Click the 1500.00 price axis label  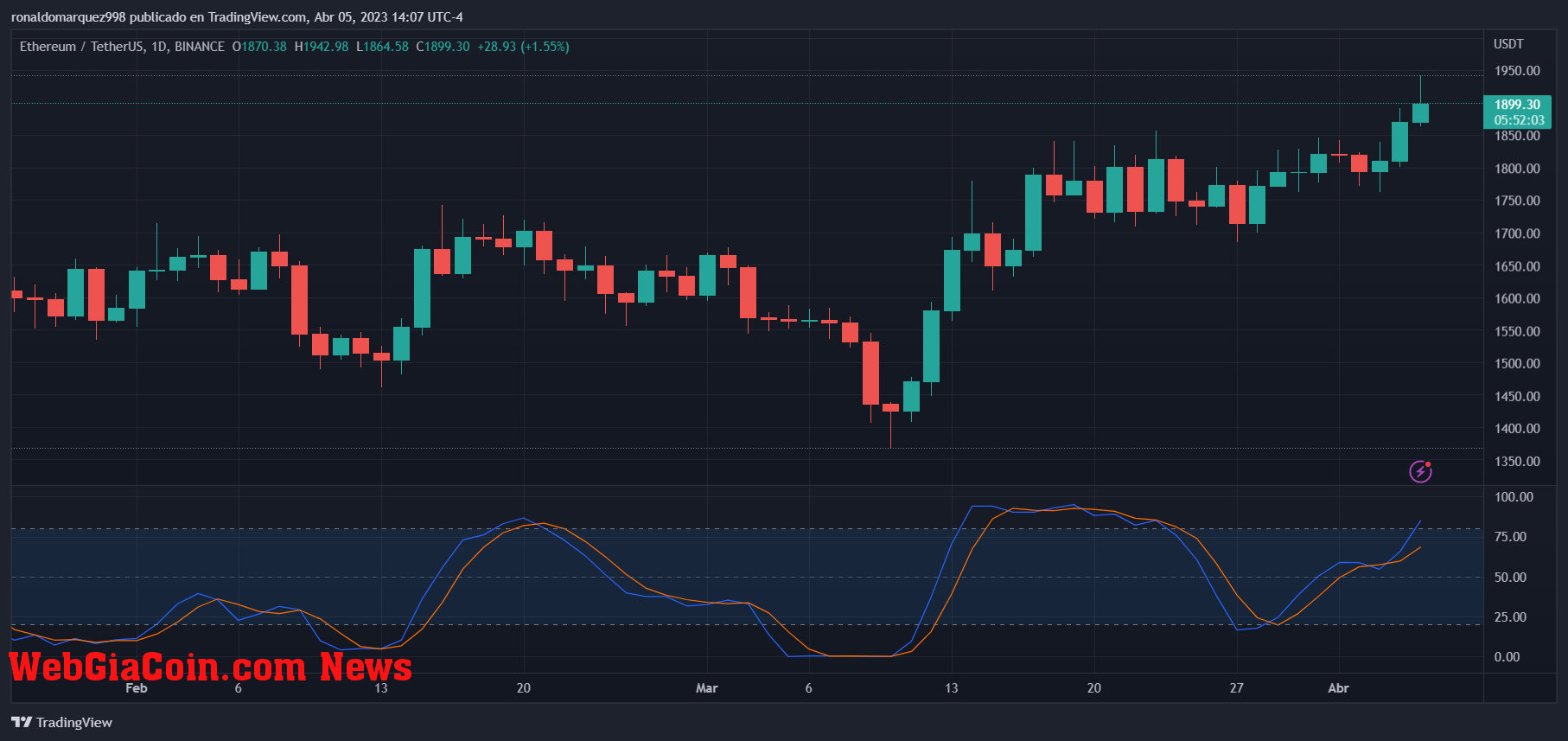tap(1517, 363)
